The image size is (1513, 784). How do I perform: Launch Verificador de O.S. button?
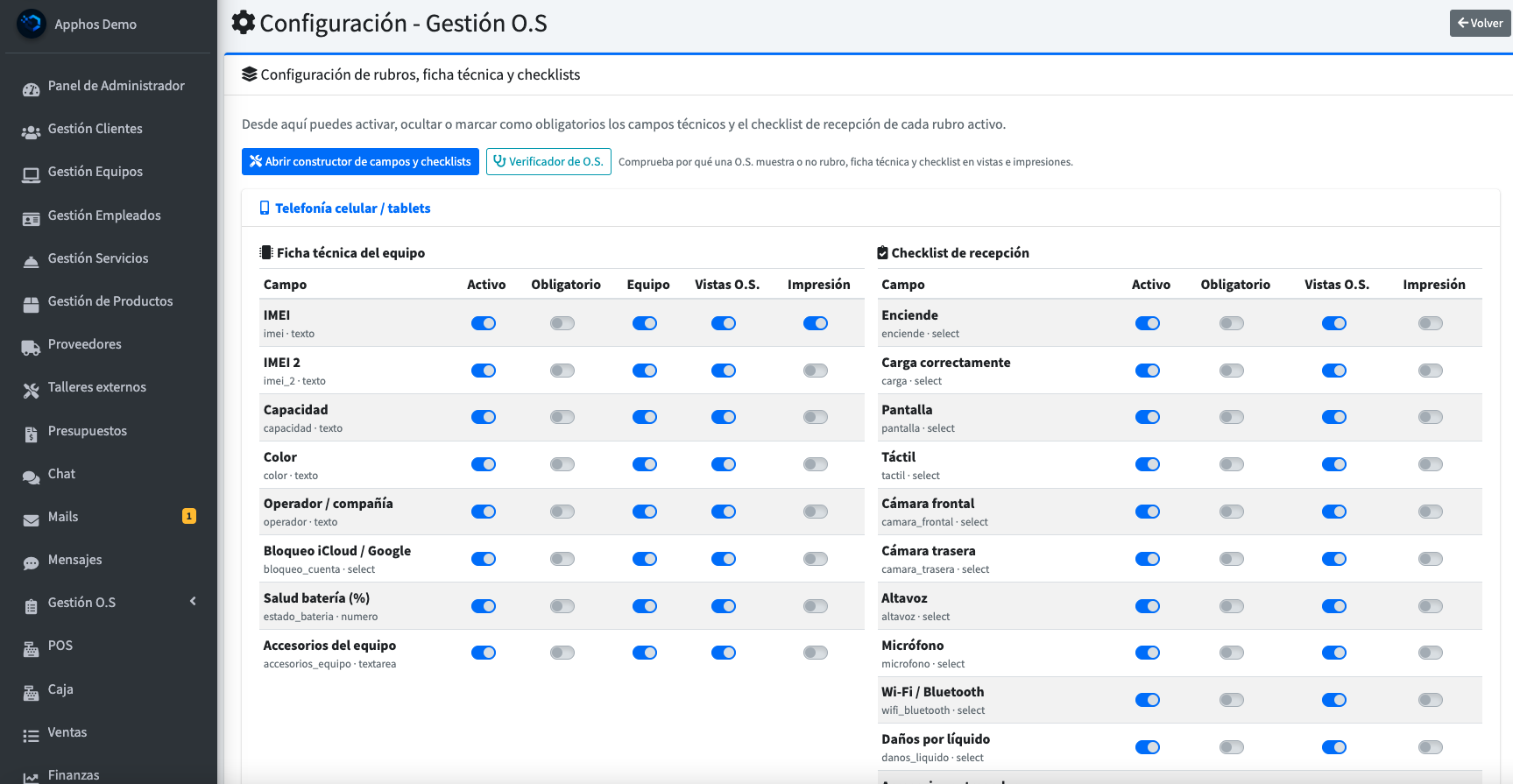coord(548,161)
